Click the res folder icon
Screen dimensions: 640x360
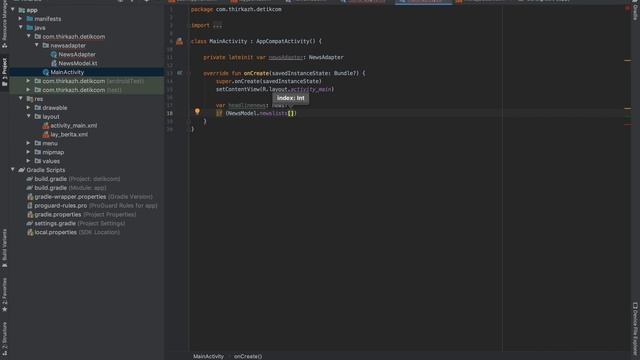tap(30, 99)
